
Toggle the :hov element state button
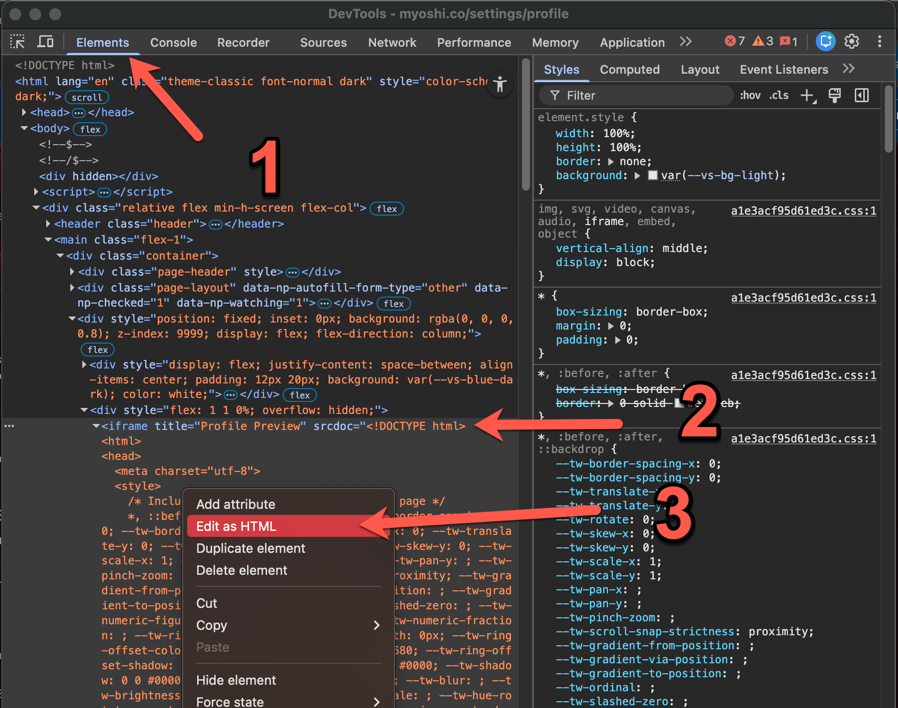pyautogui.click(x=750, y=96)
